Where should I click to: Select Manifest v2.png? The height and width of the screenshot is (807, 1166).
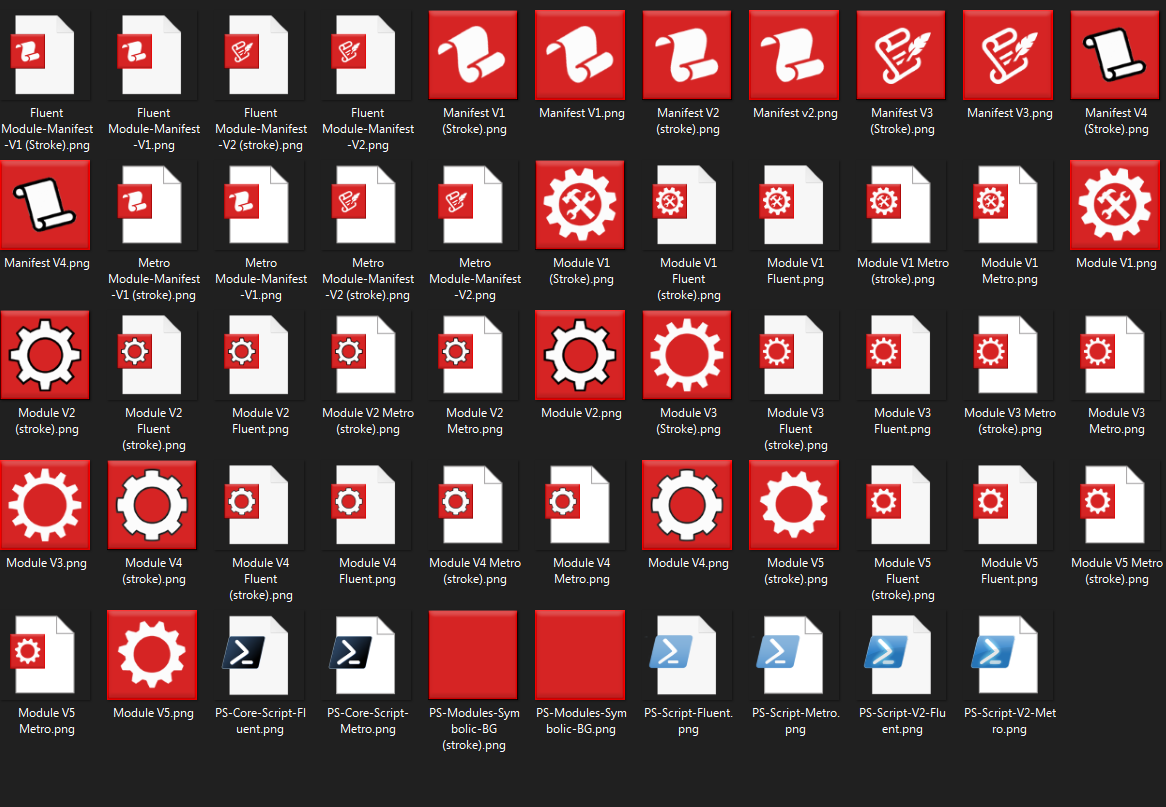tap(794, 54)
